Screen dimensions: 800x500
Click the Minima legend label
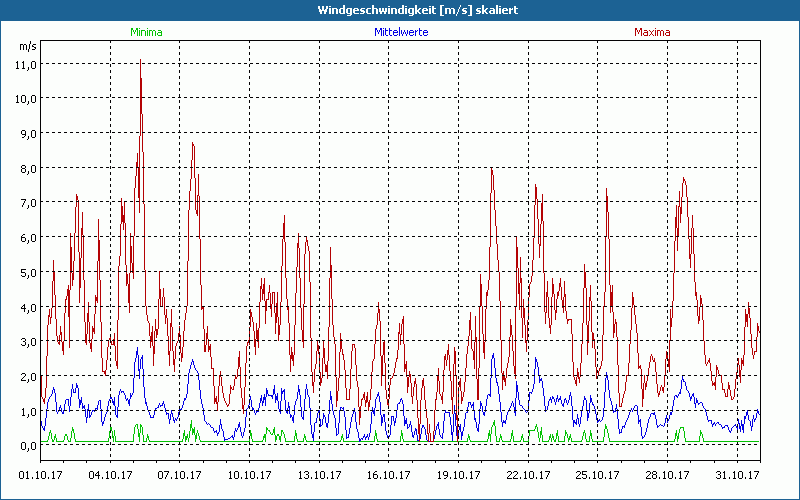pyautogui.click(x=146, y=32)
